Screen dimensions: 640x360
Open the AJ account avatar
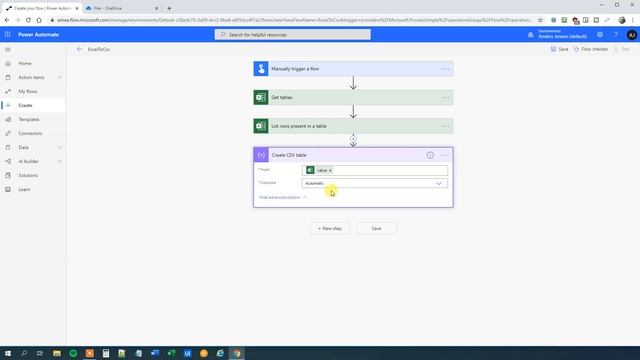[x=631, y=35]
